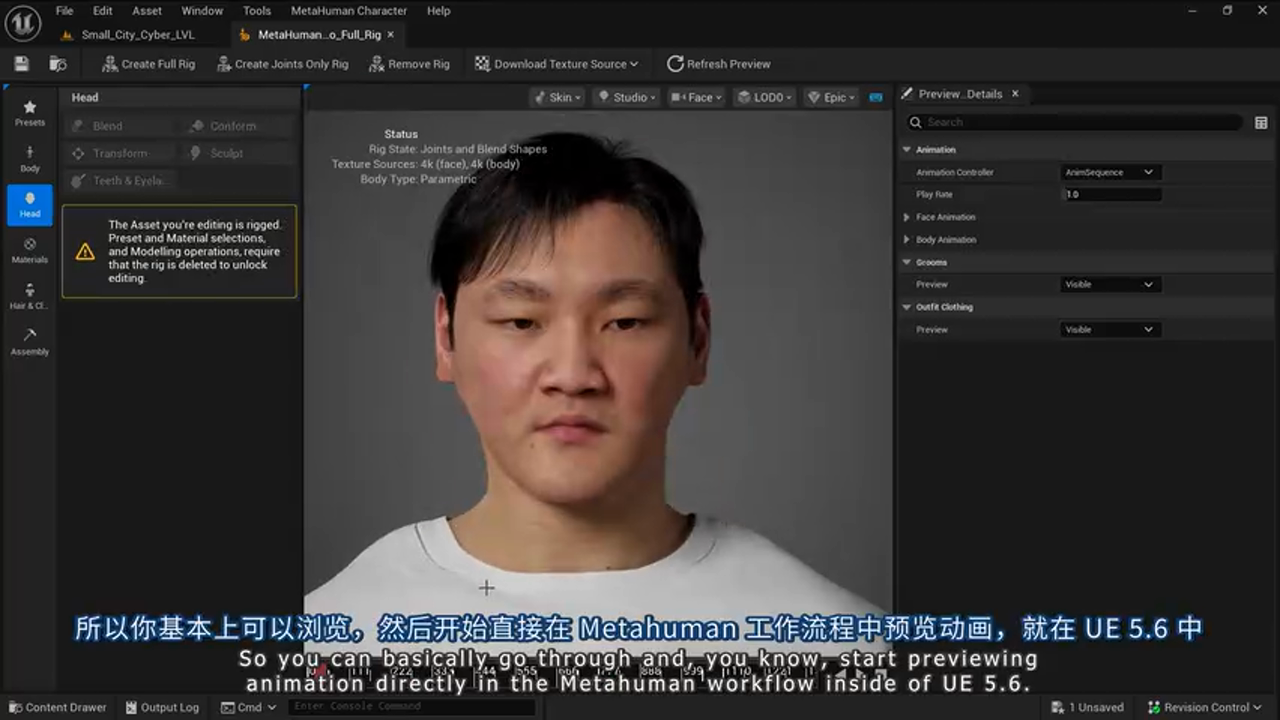This screenshot has height=720, width=1280.
Task: Click the Refresh Preview button
Action: [x=719, y=63]
